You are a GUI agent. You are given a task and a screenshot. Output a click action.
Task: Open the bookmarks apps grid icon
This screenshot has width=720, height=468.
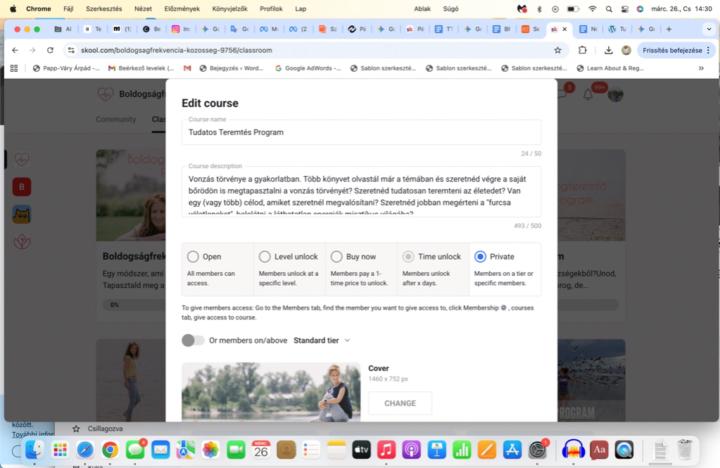pyautogui.click(x=14, y=68)
